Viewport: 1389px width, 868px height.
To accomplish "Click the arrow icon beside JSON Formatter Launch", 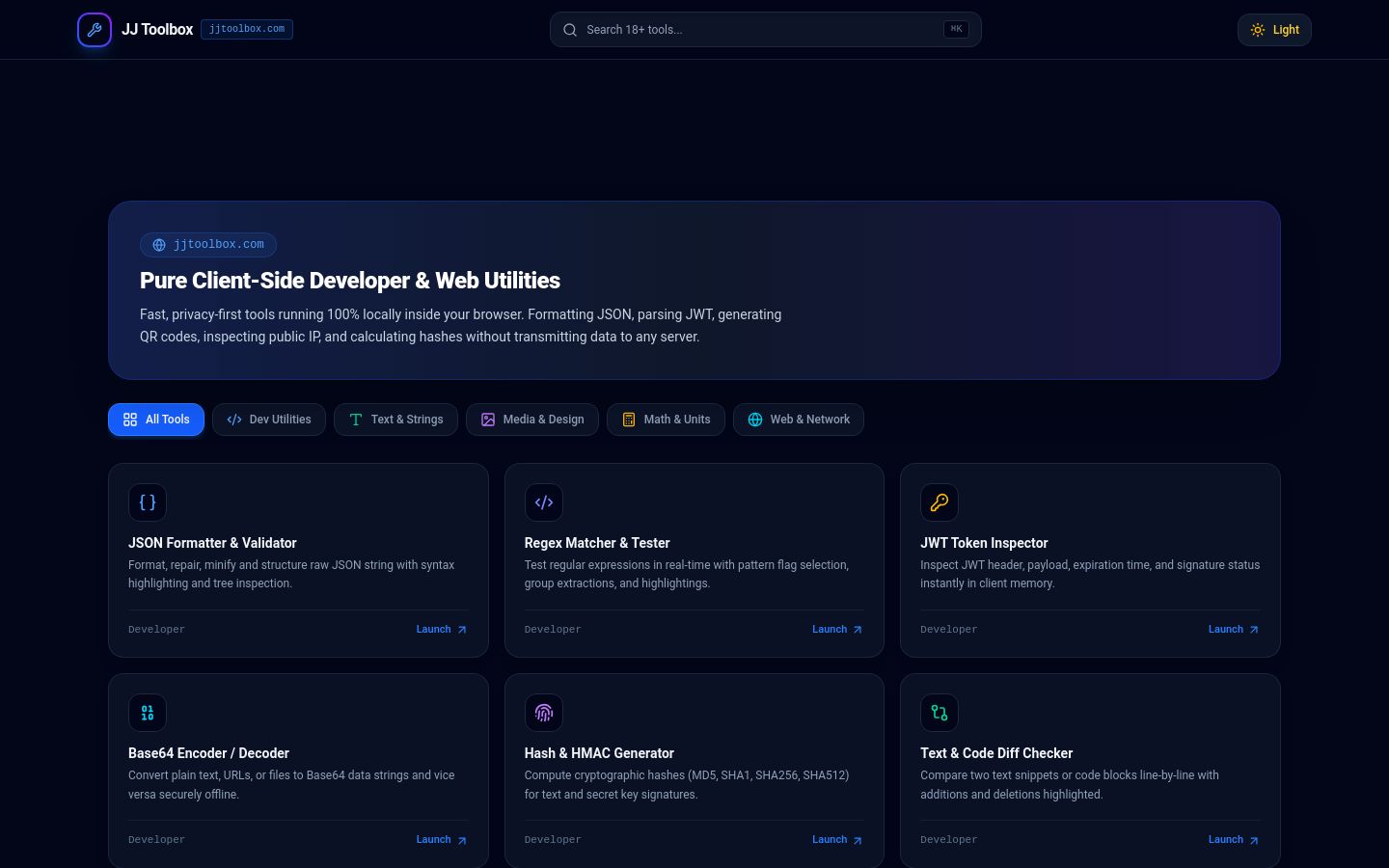I will point(462,630).
